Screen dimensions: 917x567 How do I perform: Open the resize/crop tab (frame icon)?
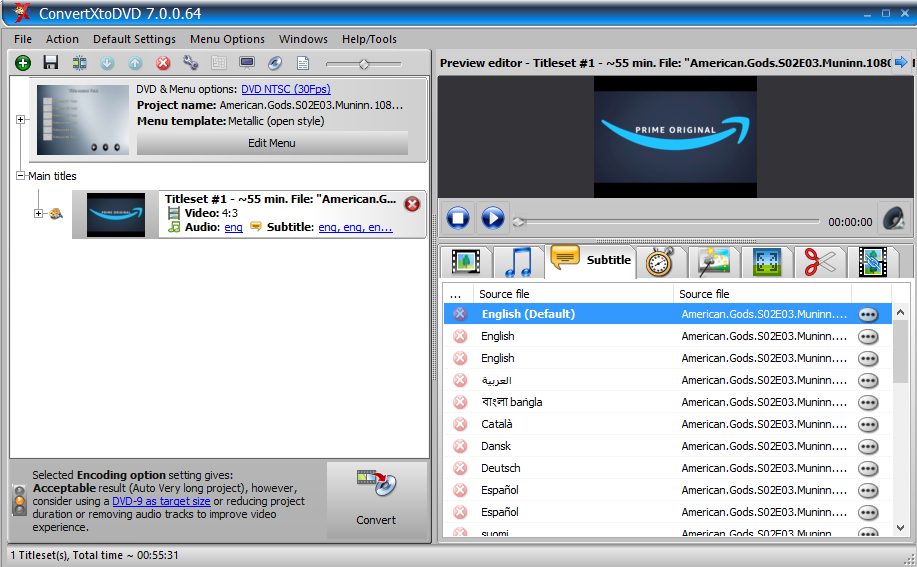pos(767,262)
